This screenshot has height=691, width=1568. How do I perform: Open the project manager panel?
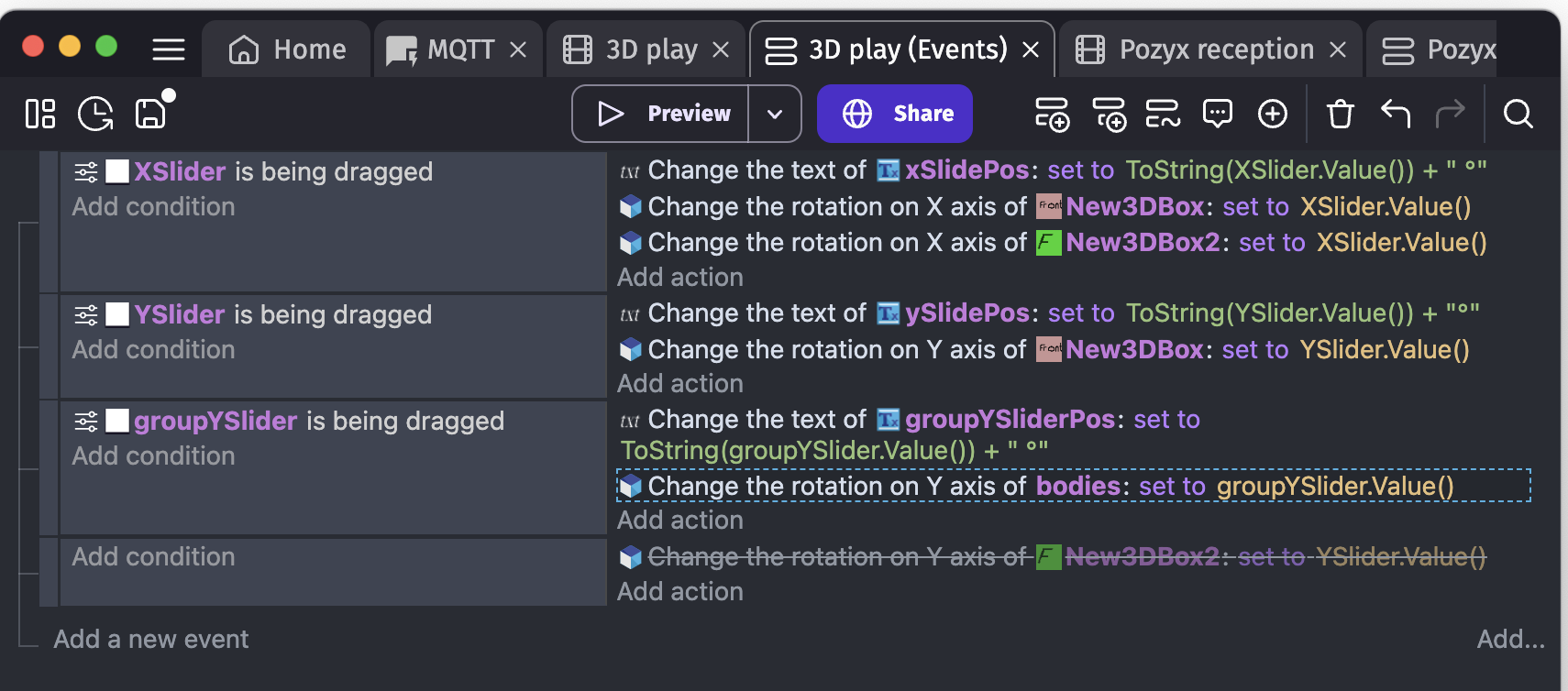40,114
